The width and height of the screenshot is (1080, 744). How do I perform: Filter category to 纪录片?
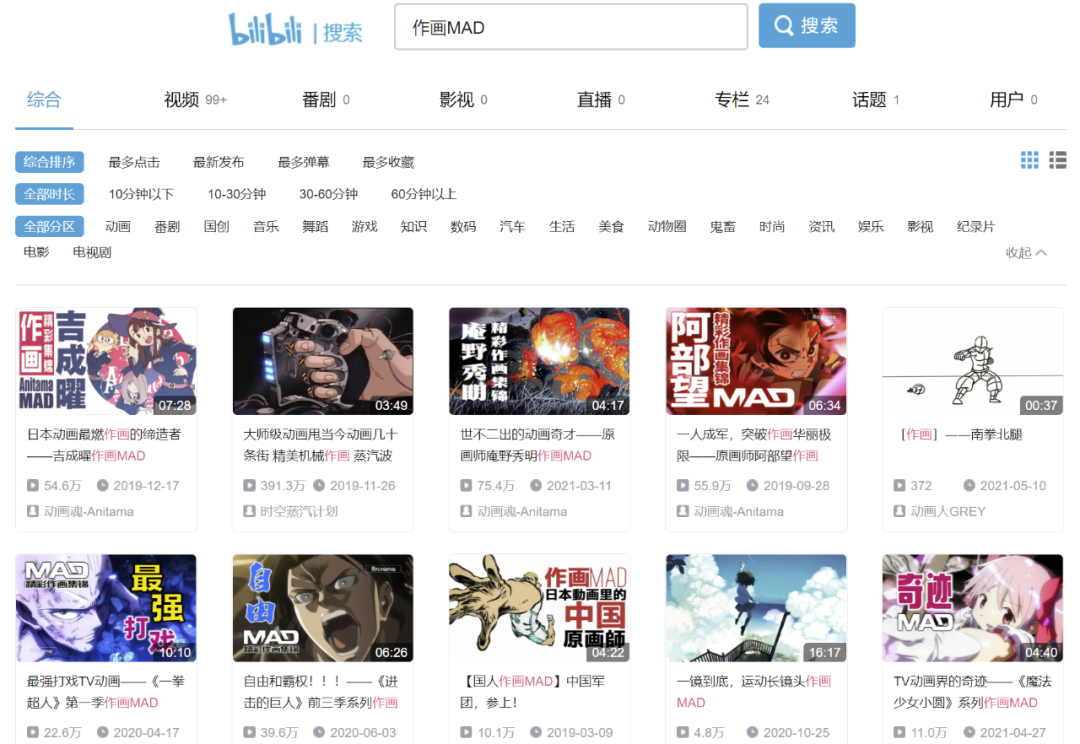975,227
